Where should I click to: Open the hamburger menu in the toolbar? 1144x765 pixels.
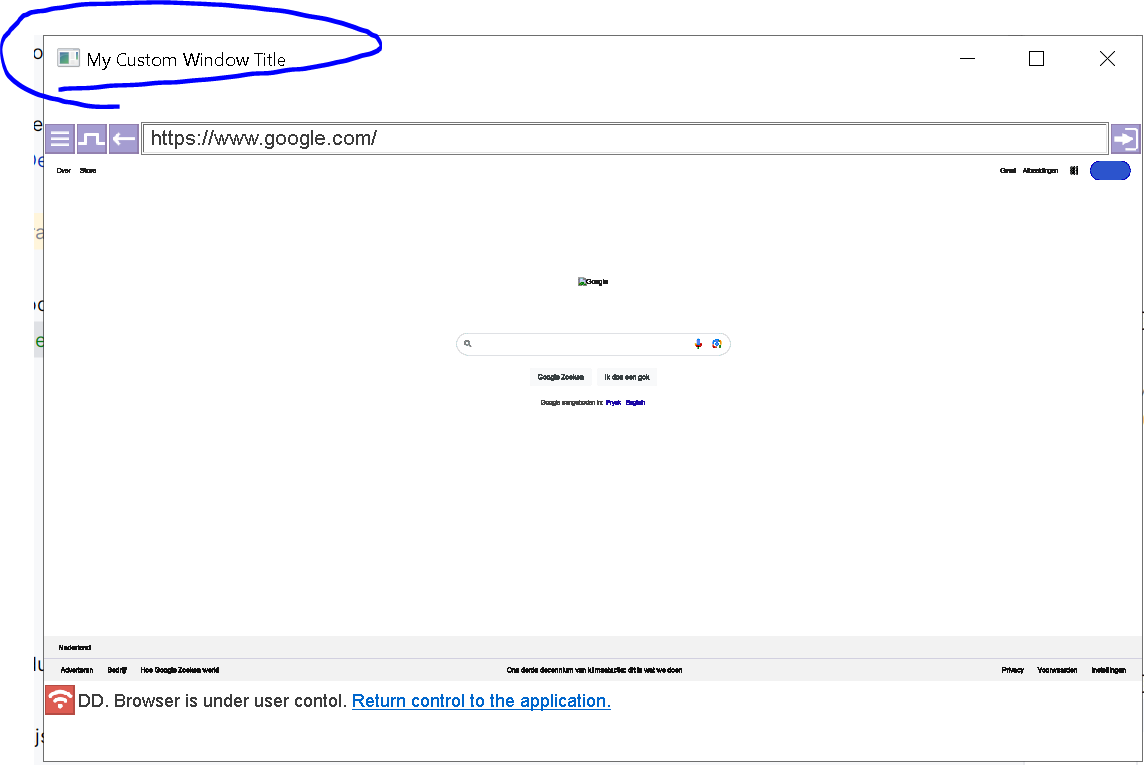[60, 138]
